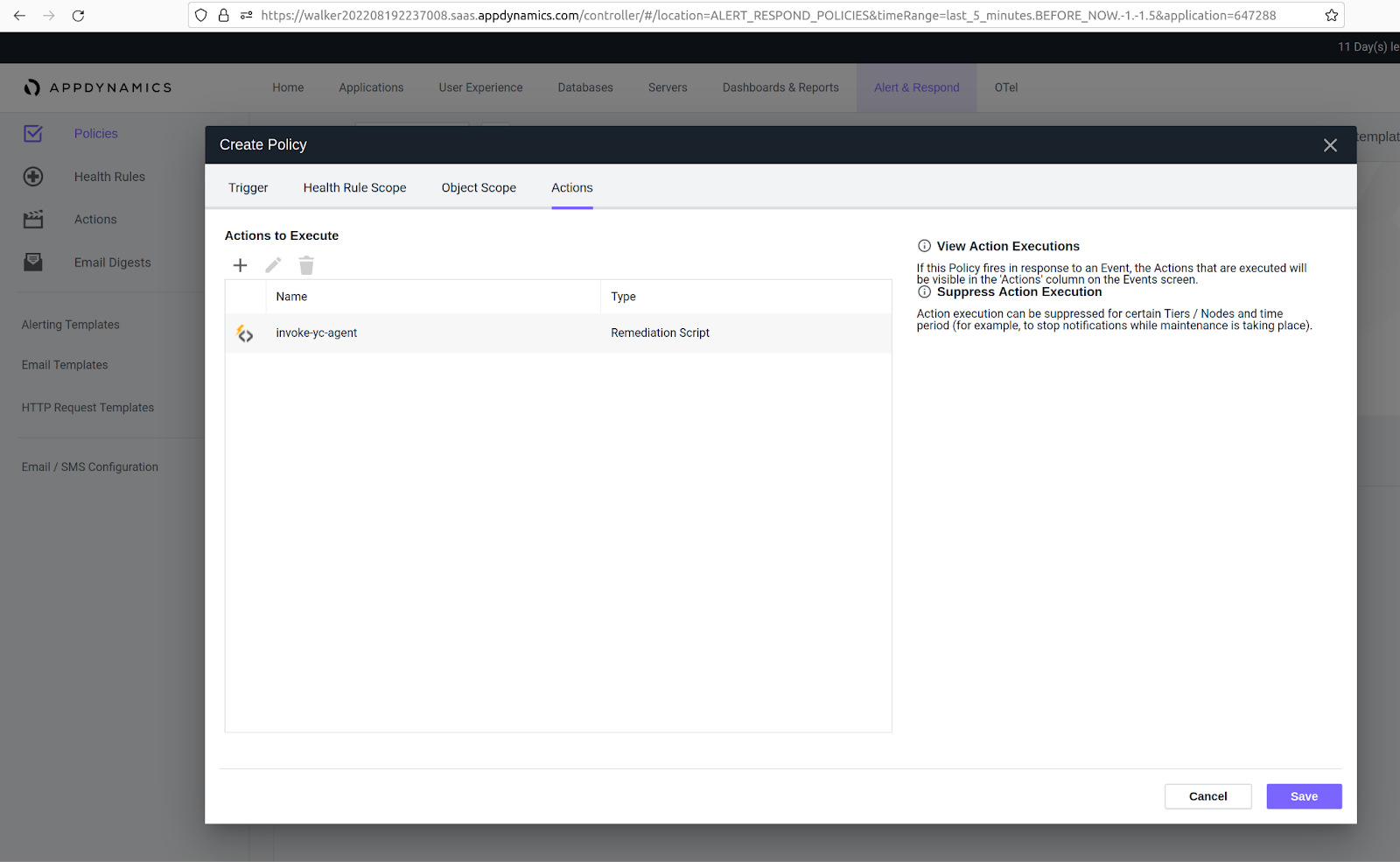Sort by the Type column header

click(623, 297)
